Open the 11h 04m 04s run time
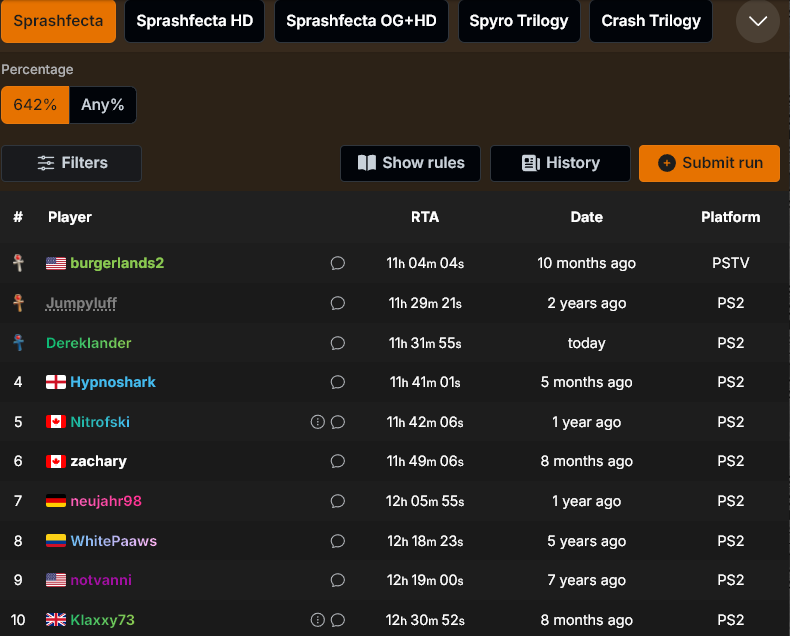 (425, 263)
